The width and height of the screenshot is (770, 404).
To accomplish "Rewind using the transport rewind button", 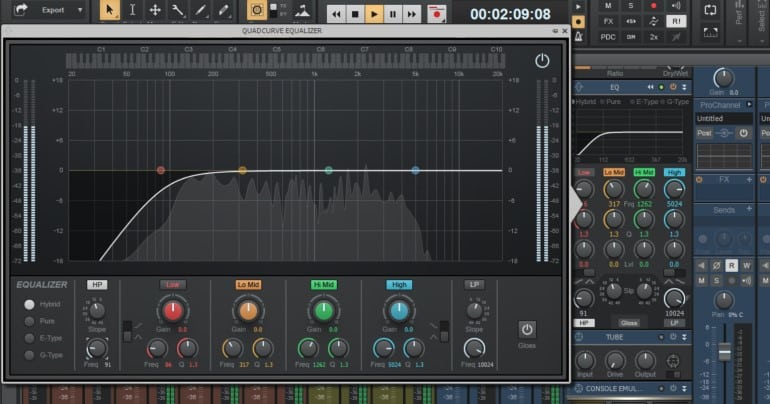I will pyautogui.click(x=335, y=14).
